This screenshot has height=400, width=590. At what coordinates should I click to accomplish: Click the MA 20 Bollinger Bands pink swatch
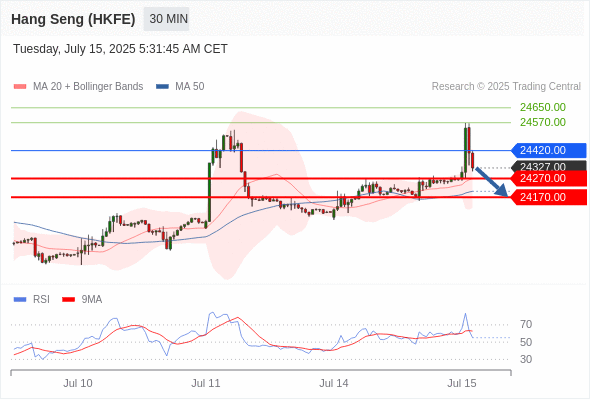click(20, 87)
